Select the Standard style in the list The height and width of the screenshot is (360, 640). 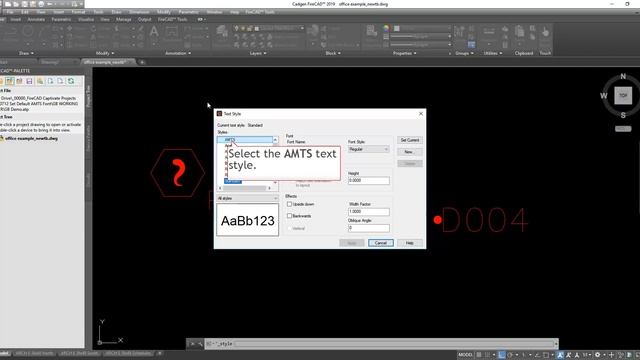233,181
